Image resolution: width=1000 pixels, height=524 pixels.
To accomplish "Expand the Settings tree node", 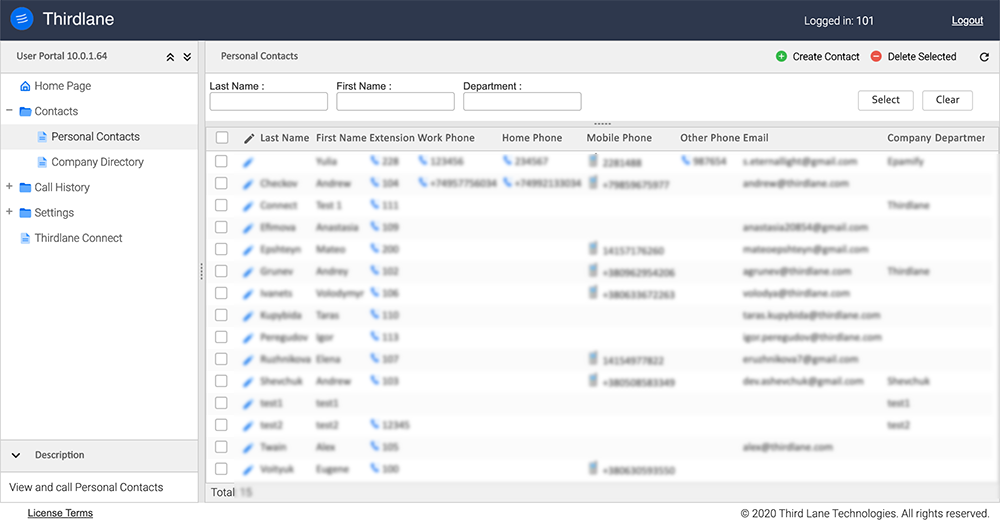I will click(x=9, y=212).
